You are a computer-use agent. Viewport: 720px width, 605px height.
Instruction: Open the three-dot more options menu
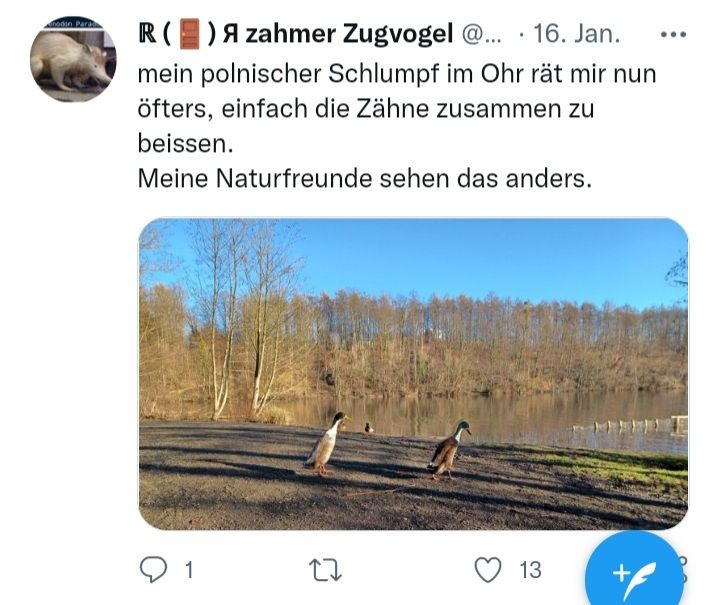click(673, 34)
